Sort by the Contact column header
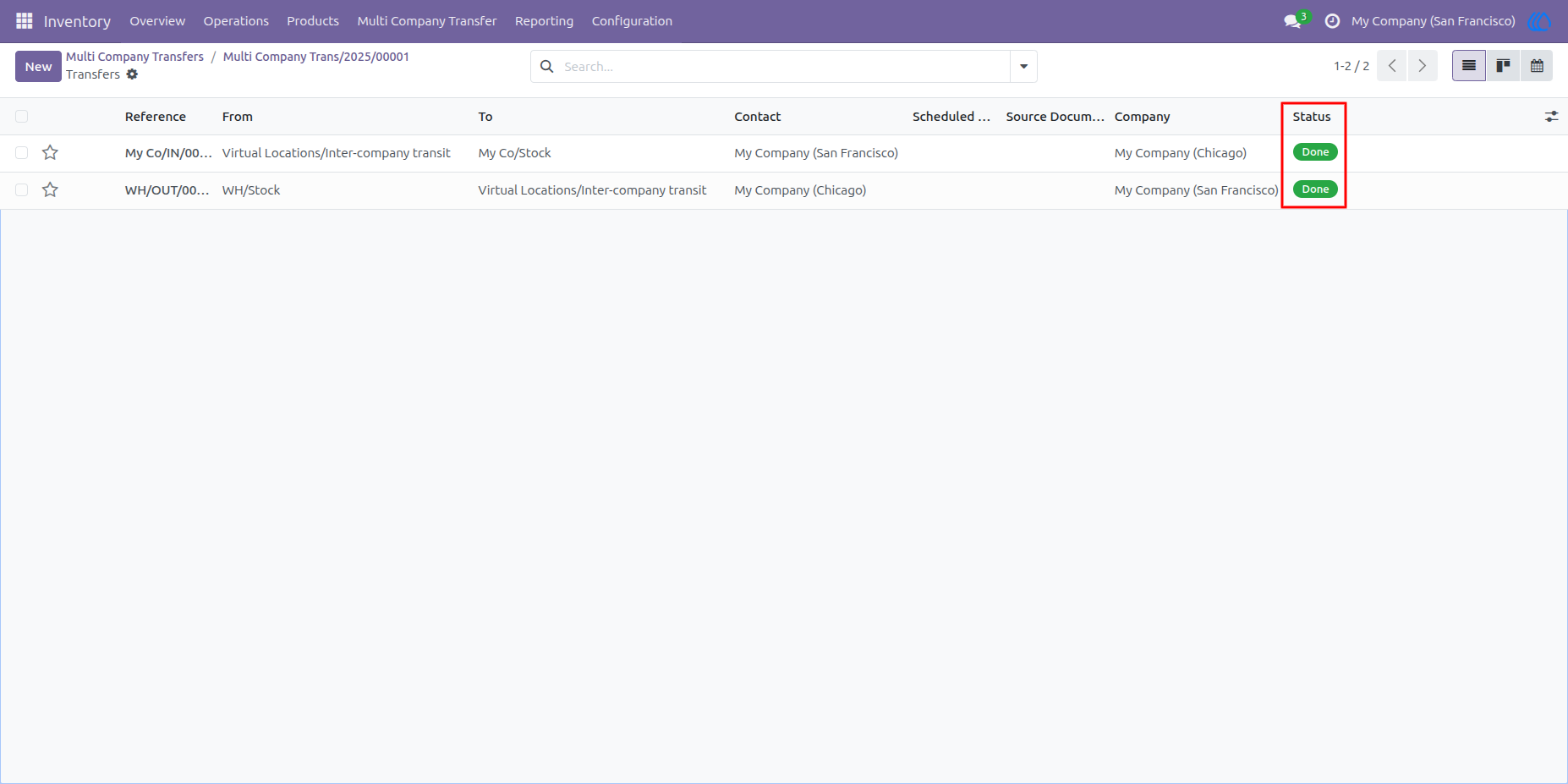The height and width of the screenshot is (784, 1568). (758, 117)
